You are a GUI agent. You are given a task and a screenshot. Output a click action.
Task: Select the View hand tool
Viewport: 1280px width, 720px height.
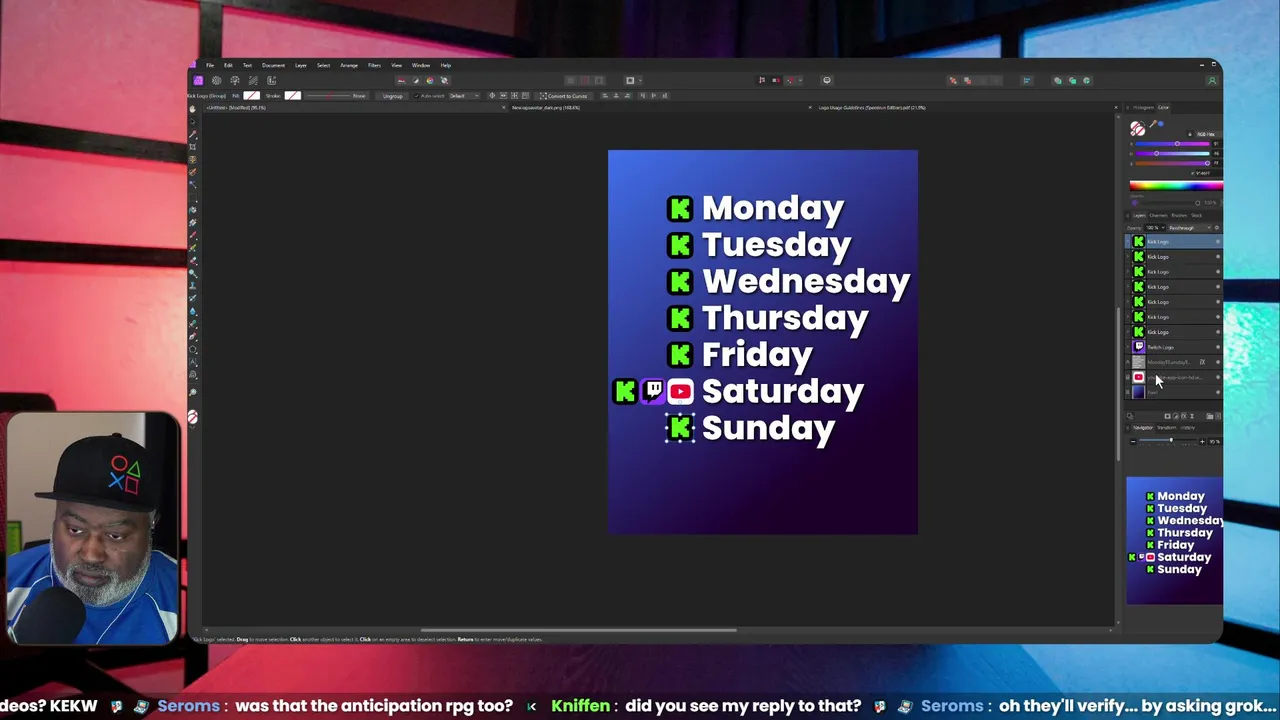point(193,109)
